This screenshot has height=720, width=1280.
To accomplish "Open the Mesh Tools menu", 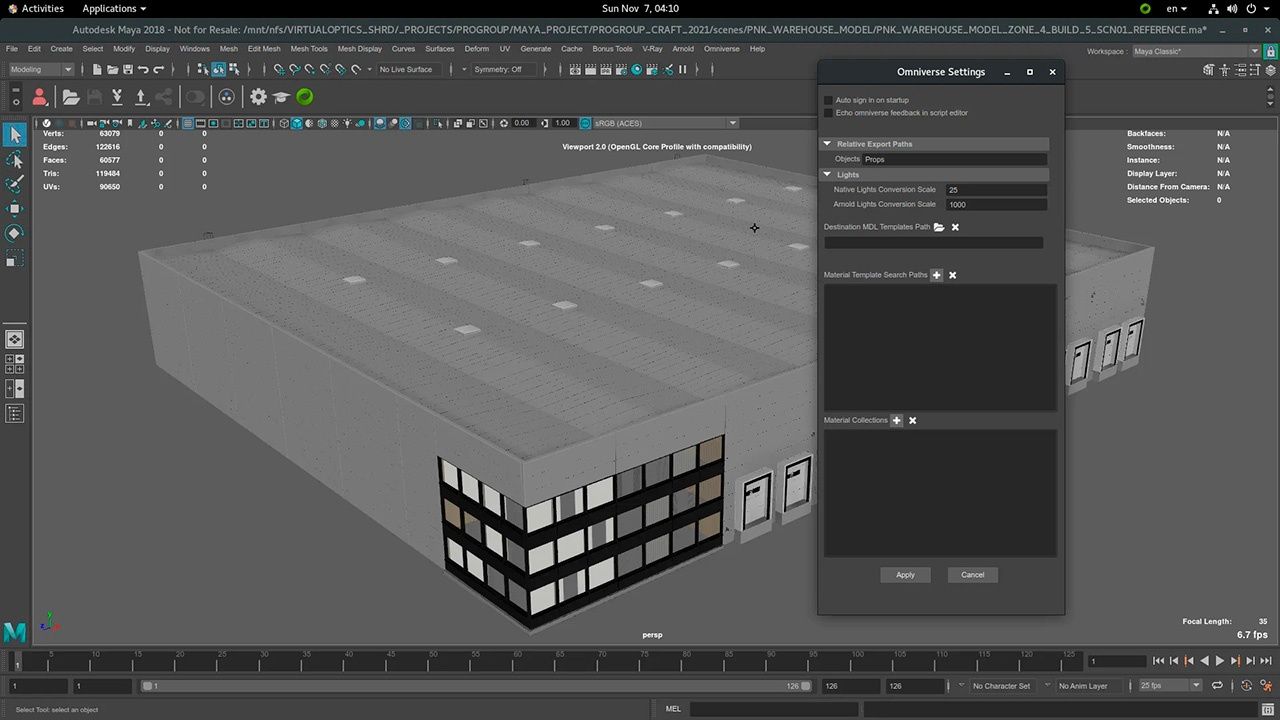I will pyautogui.click(x=308, y=49).
